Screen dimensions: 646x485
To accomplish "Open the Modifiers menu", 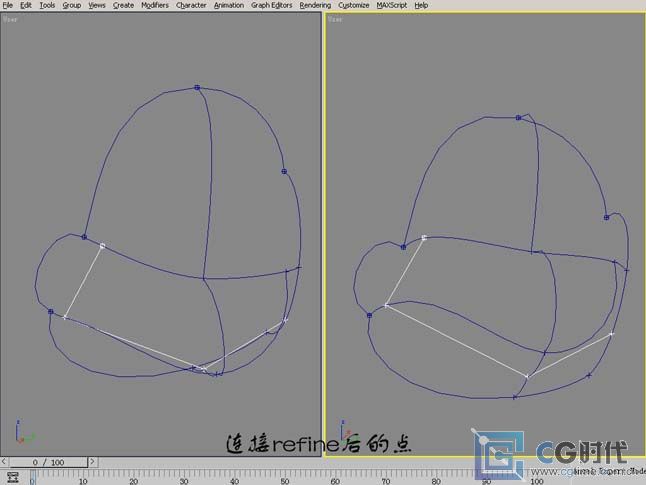I will [155, 5].
